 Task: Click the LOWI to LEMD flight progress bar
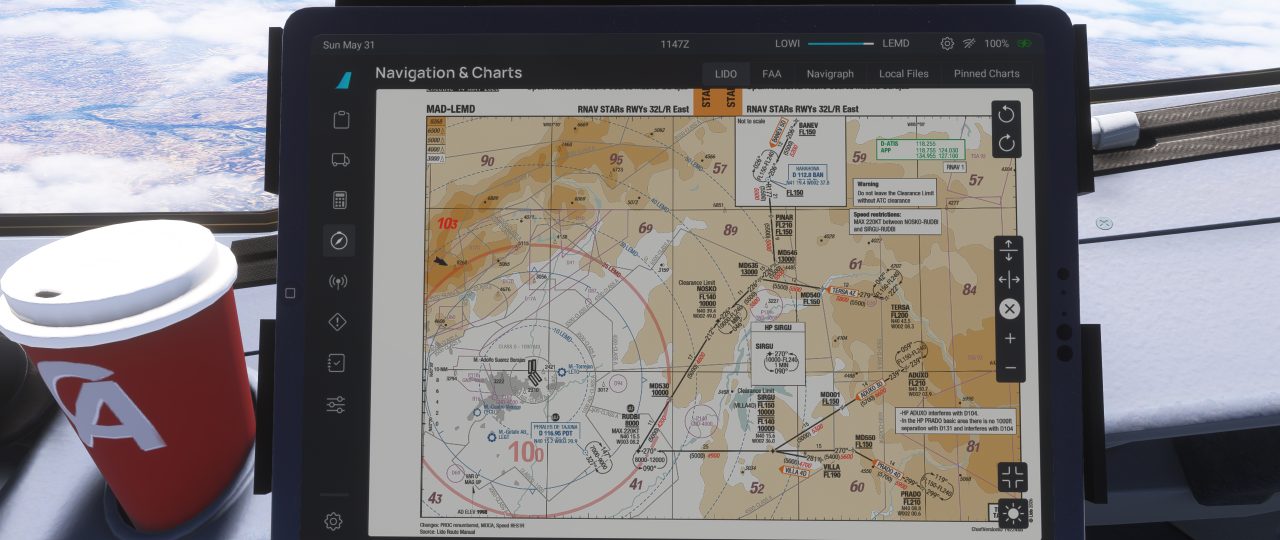pos(841,44)
